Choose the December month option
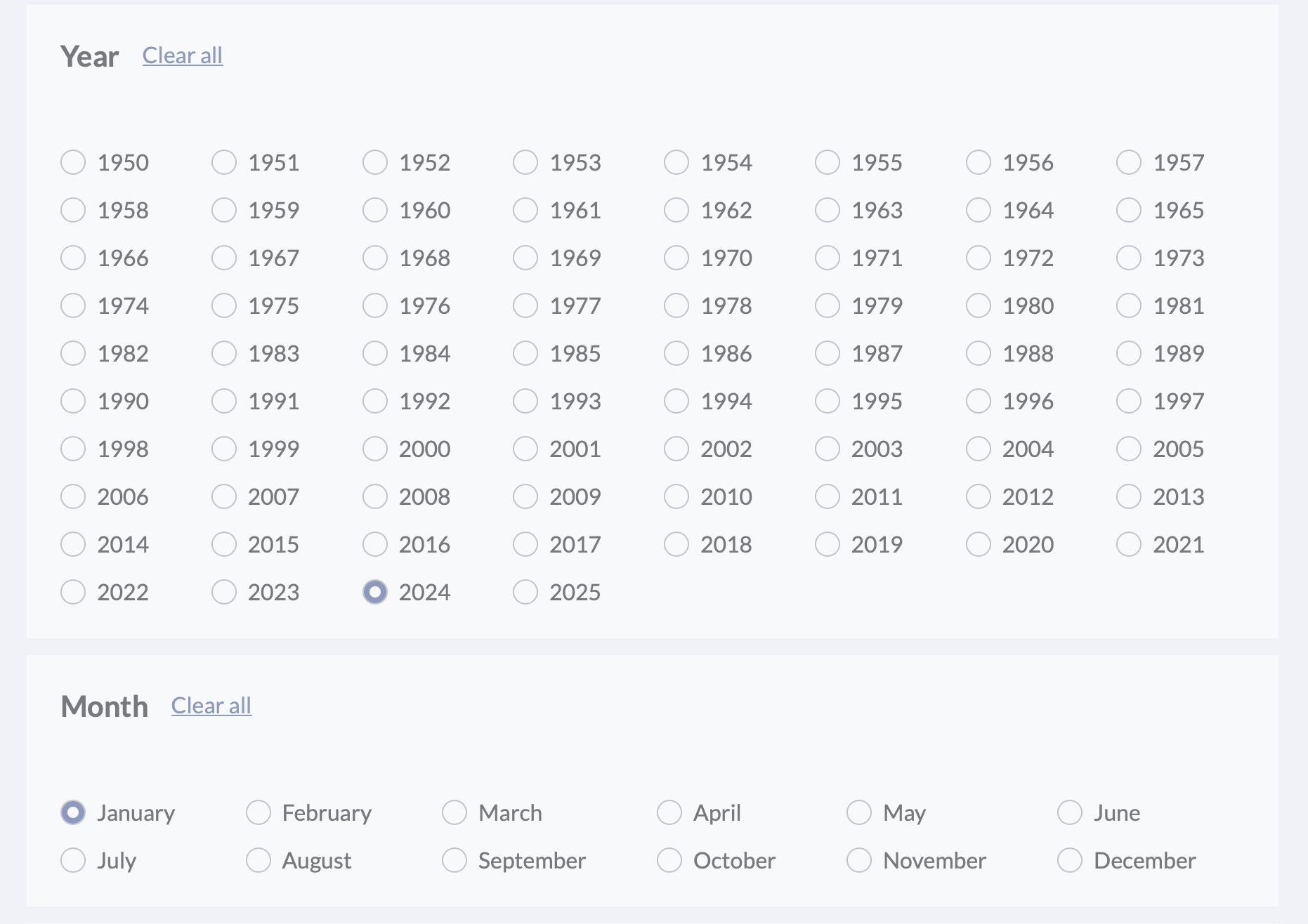This screenshot has width=1308, height=924. point(1070,860)
